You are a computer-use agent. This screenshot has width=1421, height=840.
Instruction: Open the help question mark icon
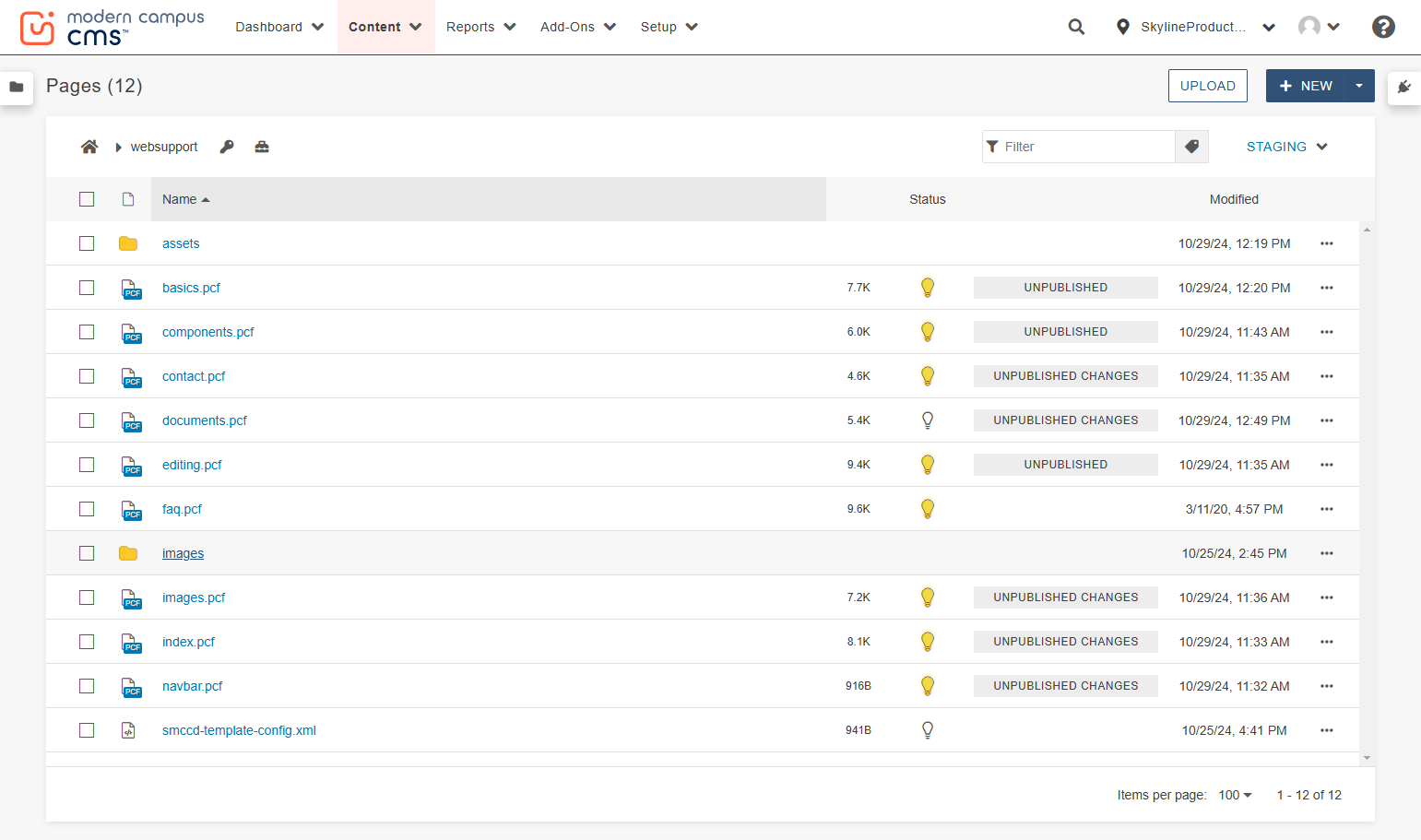coord(1383,27)
